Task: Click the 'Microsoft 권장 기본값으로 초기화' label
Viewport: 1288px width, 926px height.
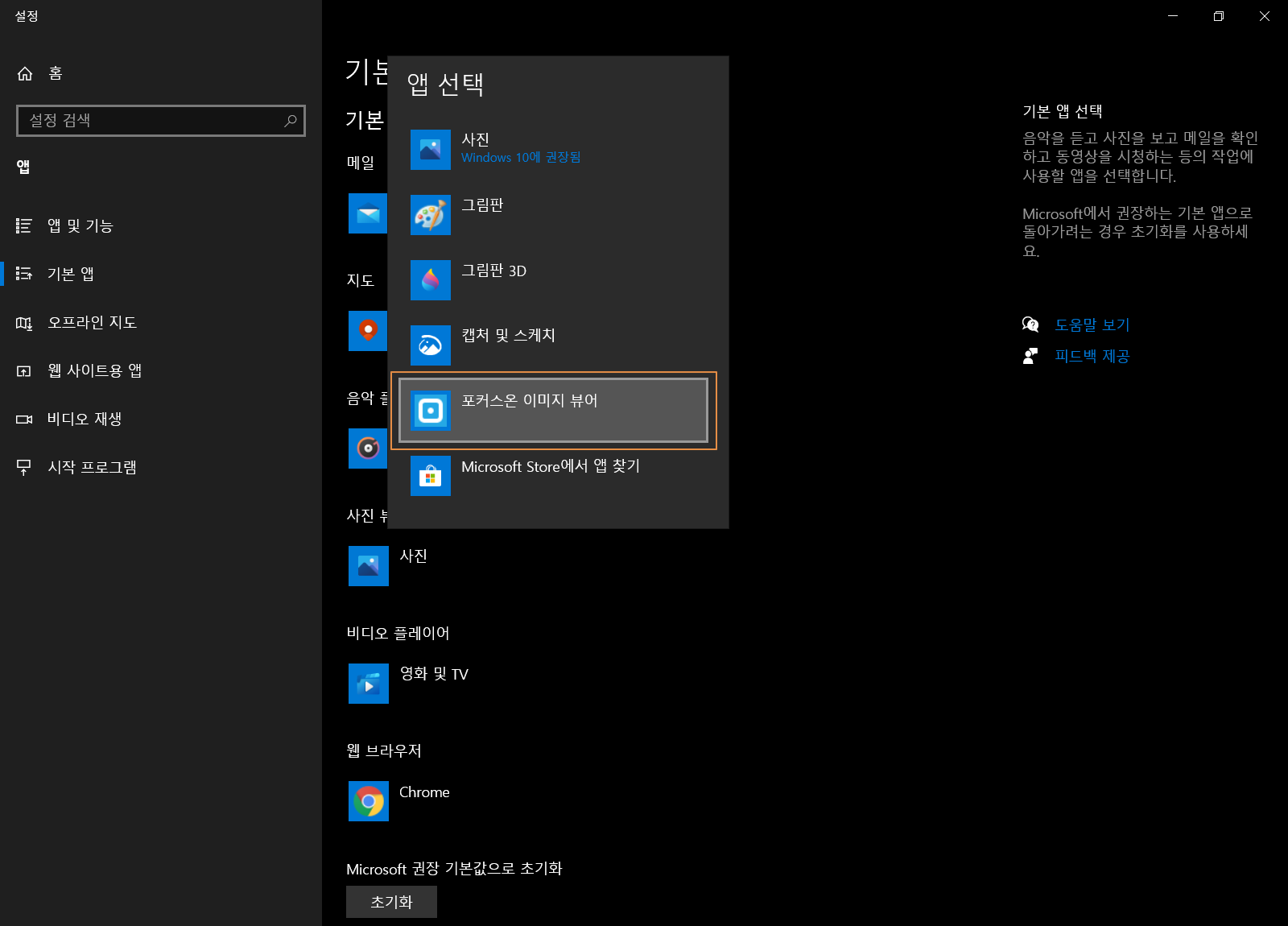Action: pyautogui.click(x=454, y=869)
